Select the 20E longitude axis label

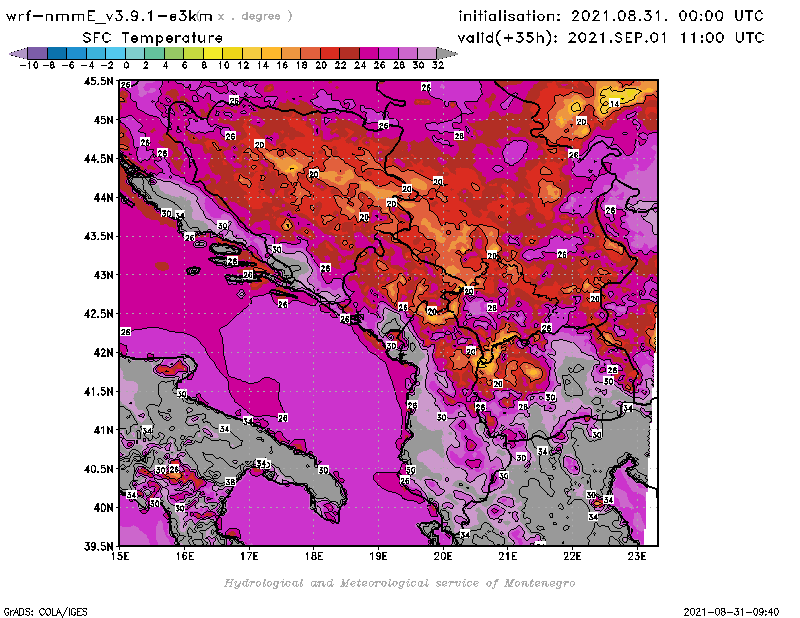click(443, 556)
